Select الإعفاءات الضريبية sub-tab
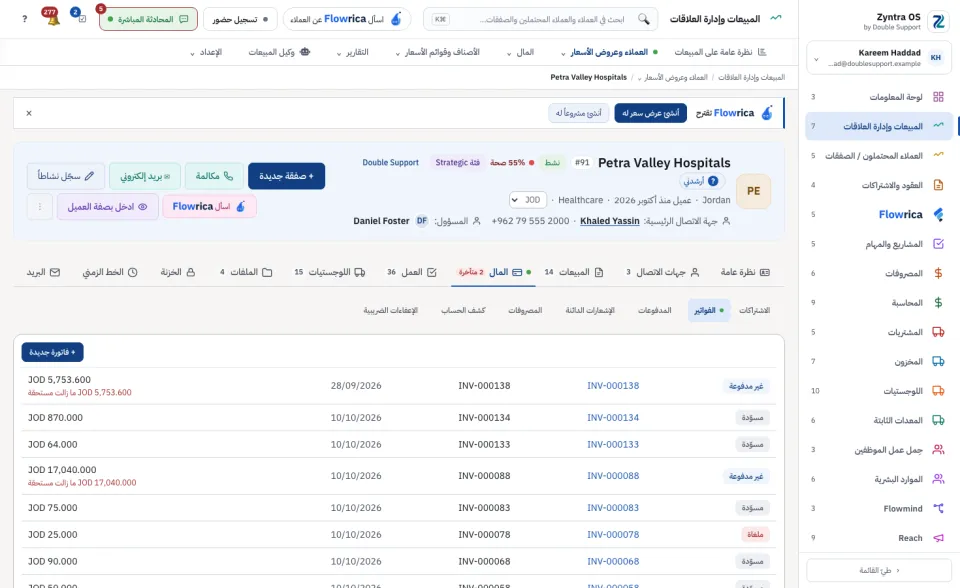Viewport: 960px width, 588px height. pos(391,311)
